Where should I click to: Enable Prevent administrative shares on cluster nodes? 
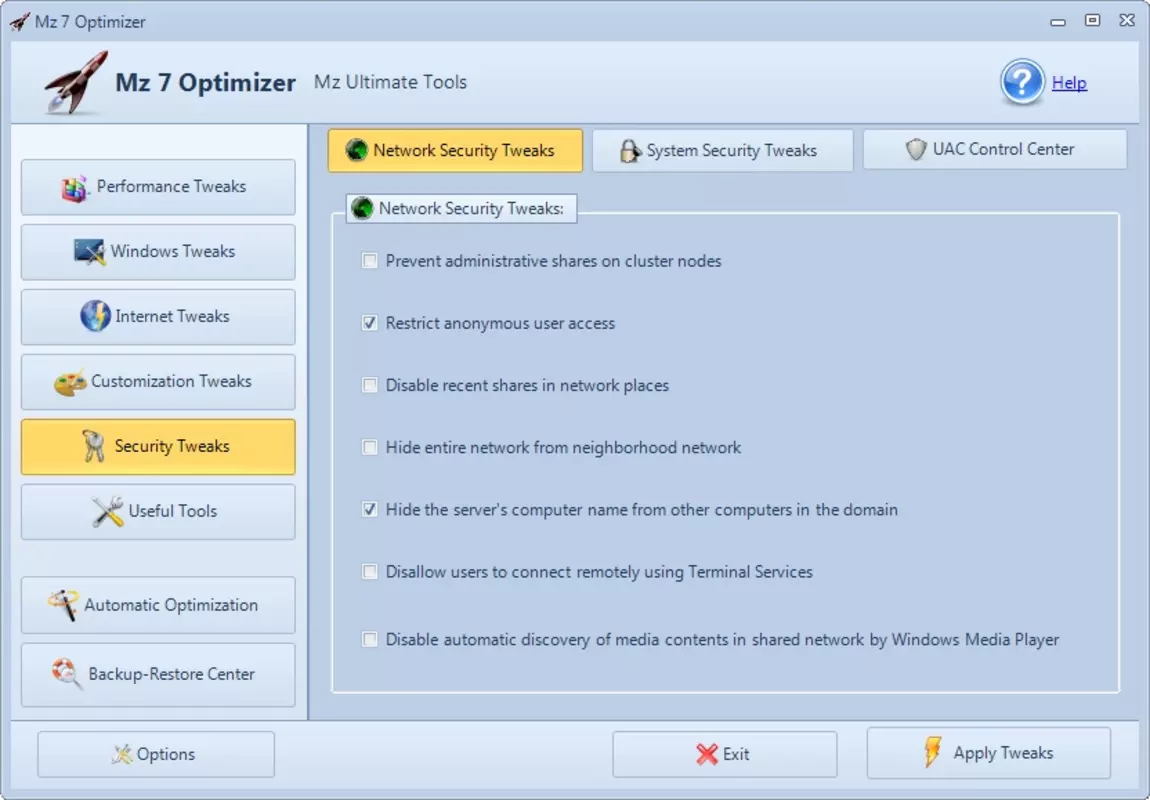[x=370, y=261]
